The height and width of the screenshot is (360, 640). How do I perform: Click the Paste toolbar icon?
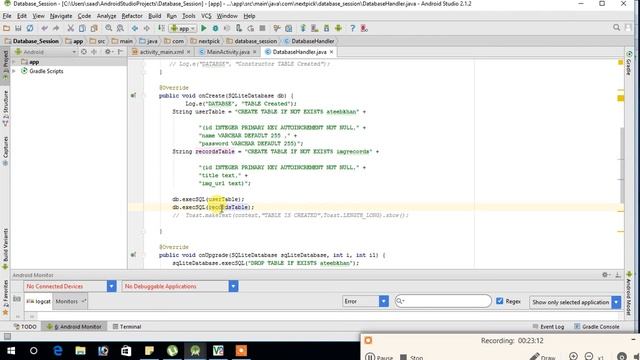point(94,28)
